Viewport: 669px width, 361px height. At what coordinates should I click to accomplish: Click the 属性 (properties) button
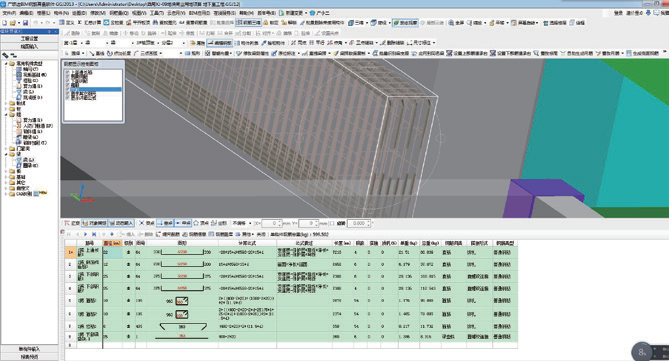point(197,43)
